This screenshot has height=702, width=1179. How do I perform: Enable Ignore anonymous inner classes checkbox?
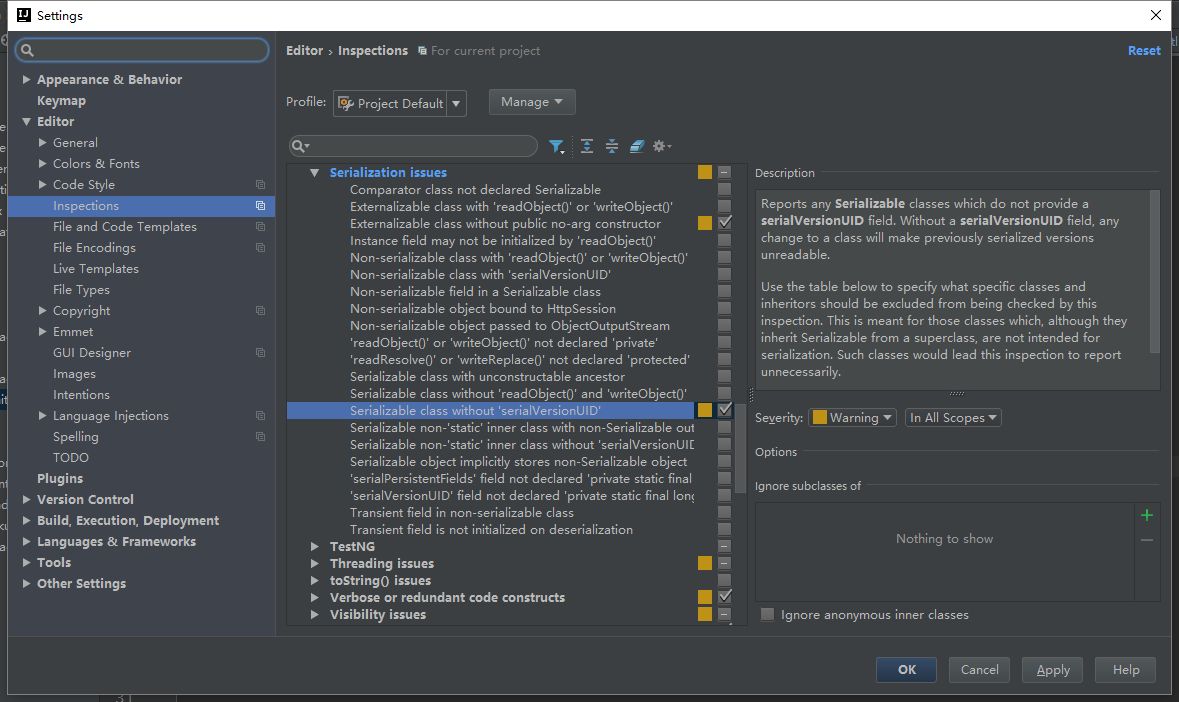767,615
